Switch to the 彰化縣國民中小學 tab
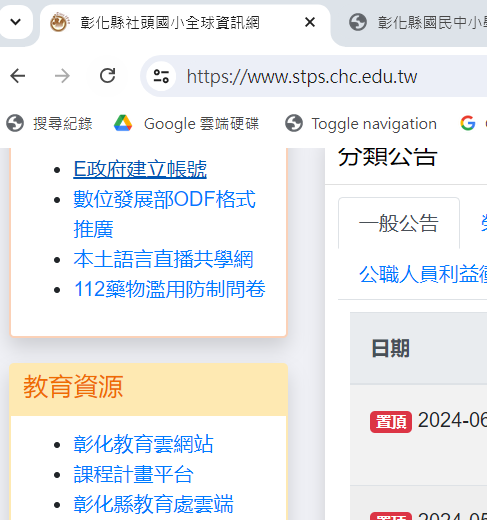 417,22
